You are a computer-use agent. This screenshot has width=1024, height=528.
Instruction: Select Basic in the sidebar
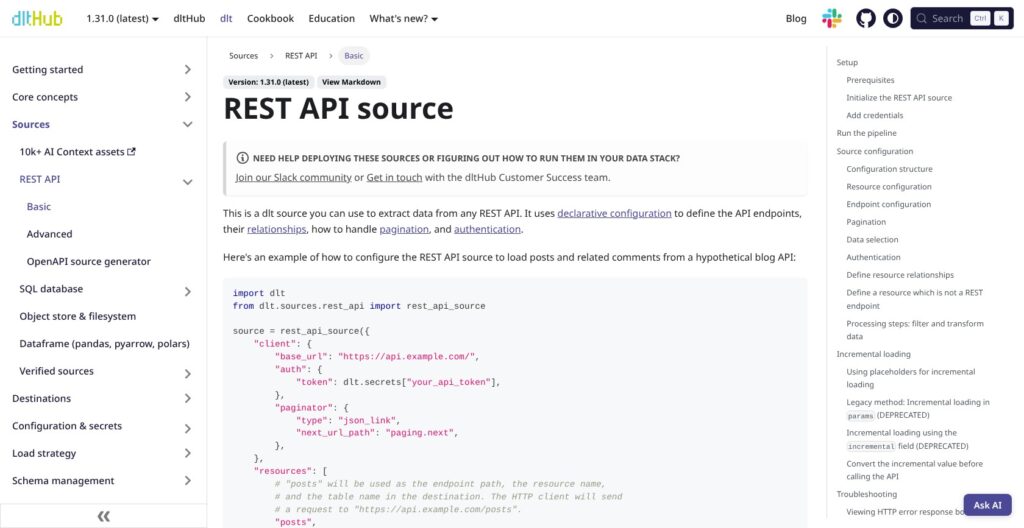coord(39,206)
